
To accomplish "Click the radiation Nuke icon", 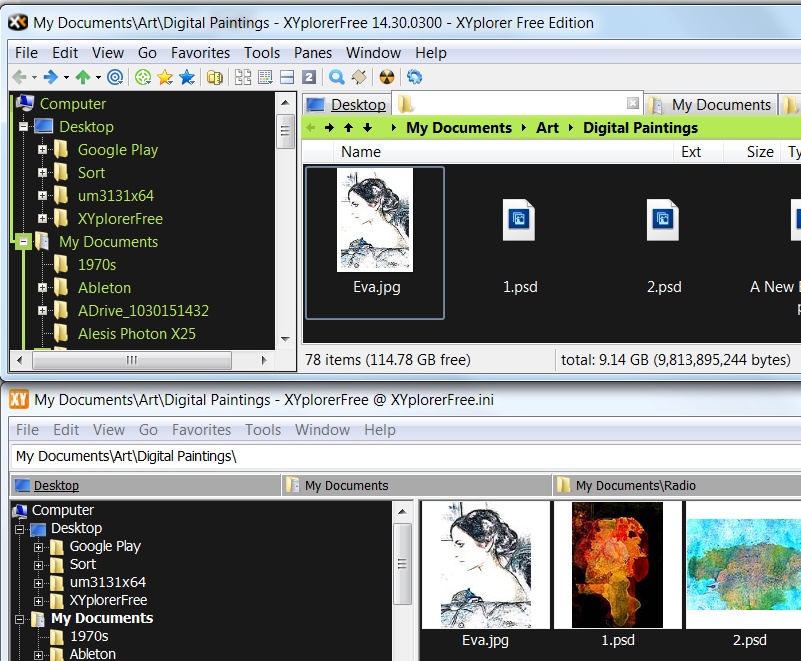I will [388, 77].
